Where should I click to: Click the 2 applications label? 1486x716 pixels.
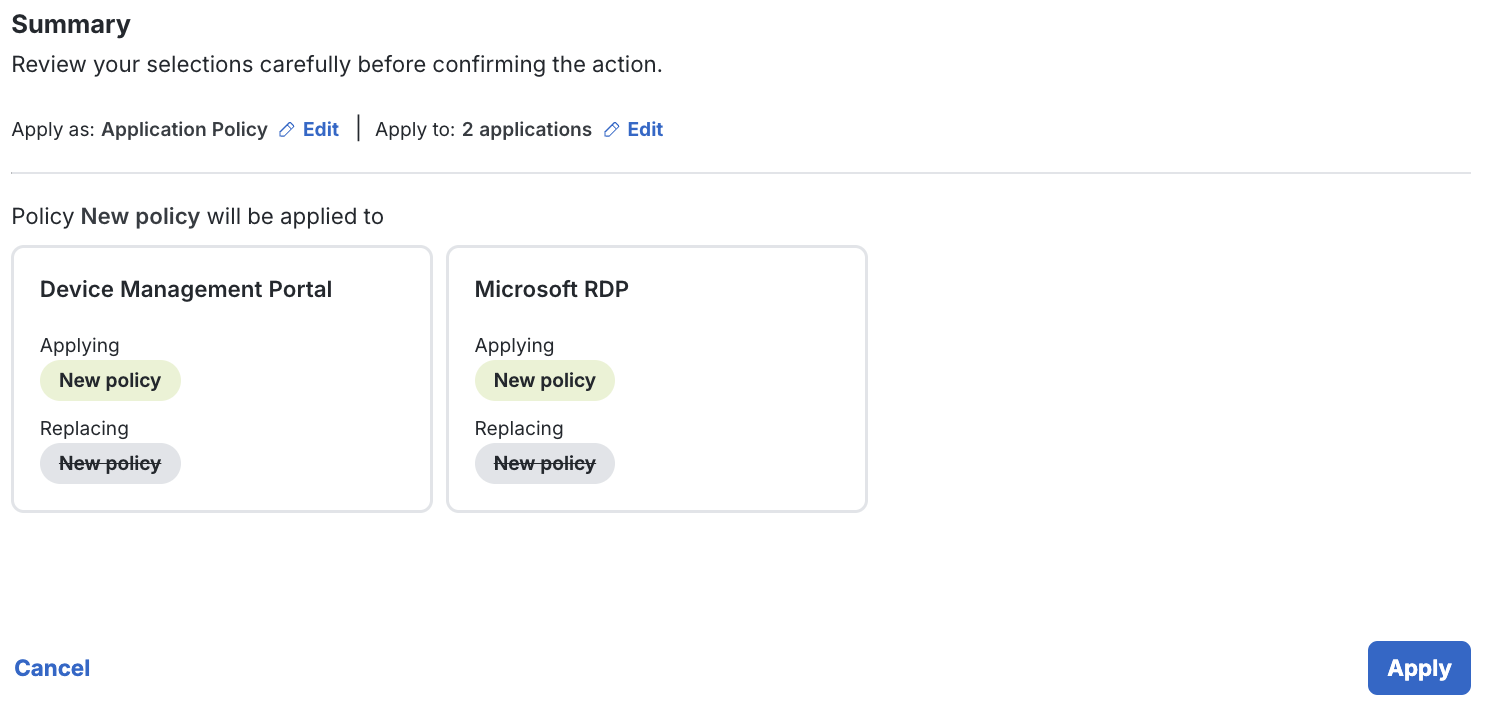[526, 129]
